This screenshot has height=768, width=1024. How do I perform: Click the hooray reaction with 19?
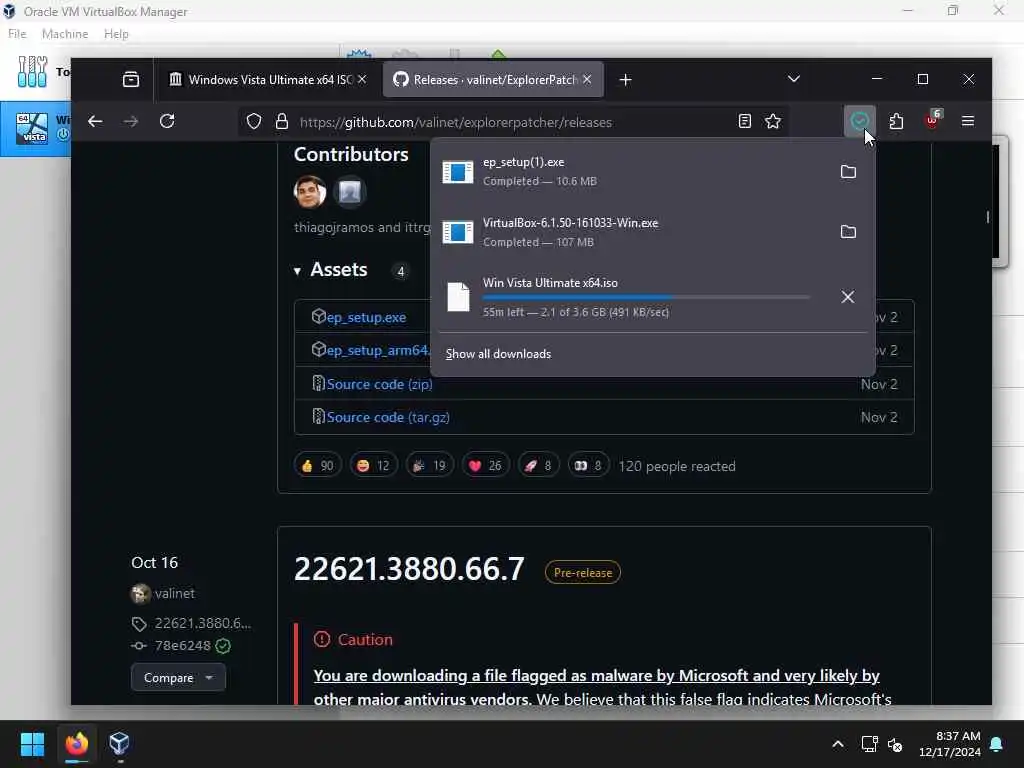[429, 466]
